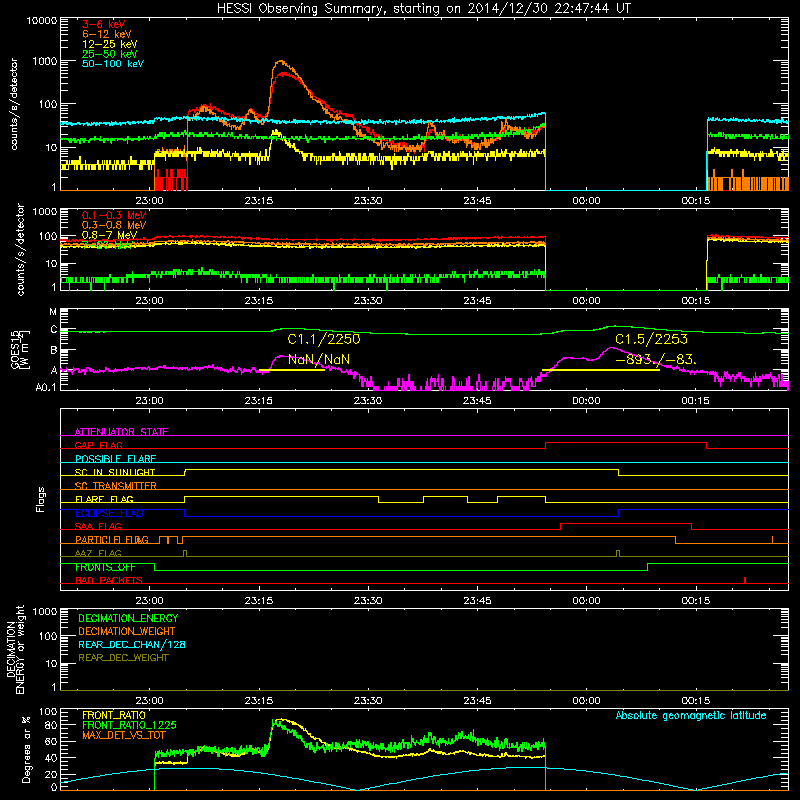The height and width of the screenshot is (800, 800).
Task: Click the 23:15 time label under Flags panel
Action: pos(259,601)
